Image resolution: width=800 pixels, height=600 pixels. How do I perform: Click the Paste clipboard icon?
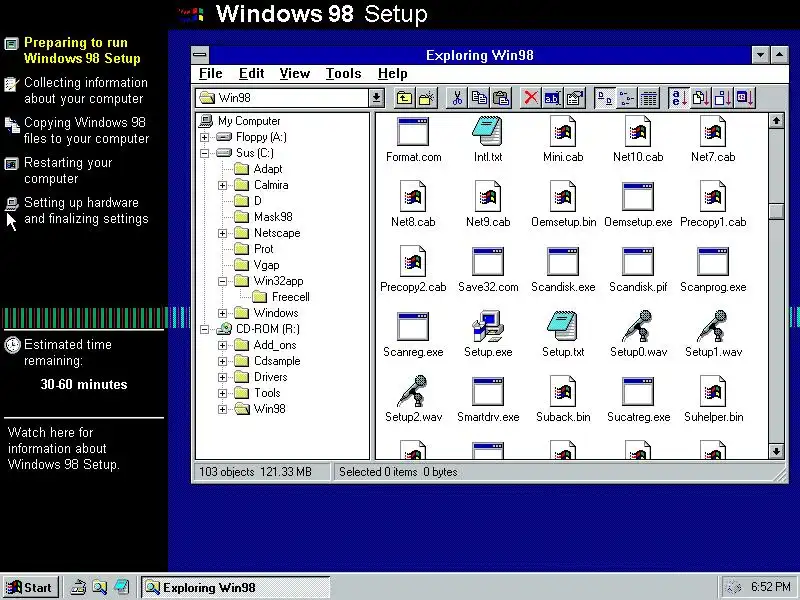coord(501,97)
